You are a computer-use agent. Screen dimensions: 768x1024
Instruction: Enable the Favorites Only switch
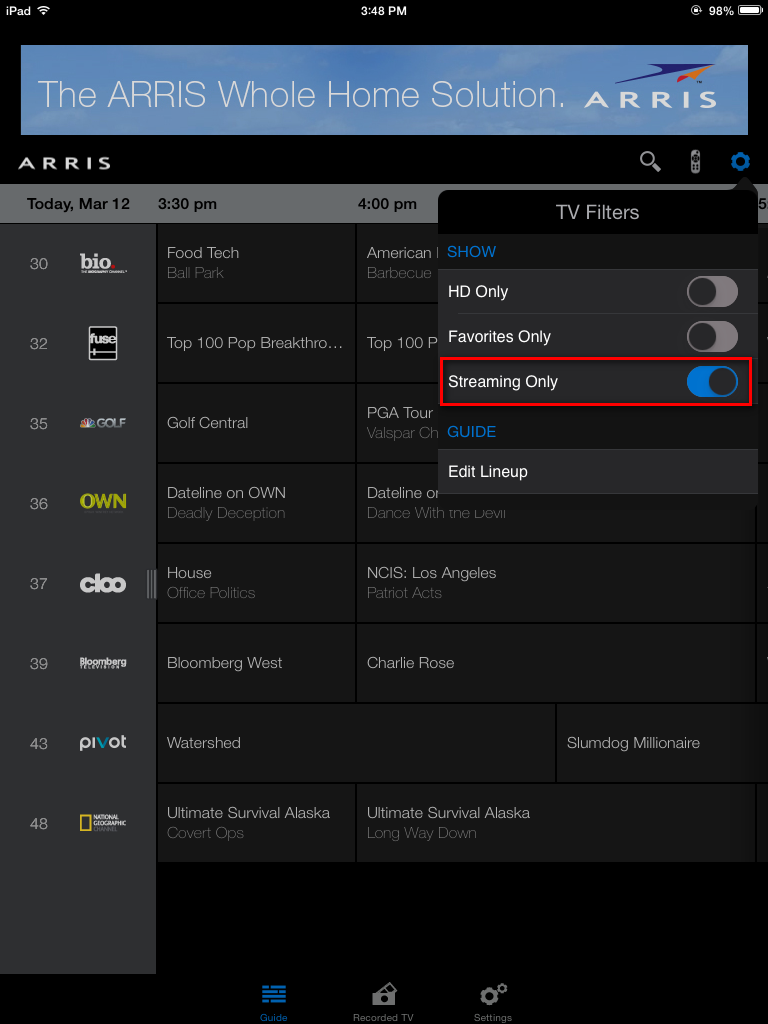[712, 336]
